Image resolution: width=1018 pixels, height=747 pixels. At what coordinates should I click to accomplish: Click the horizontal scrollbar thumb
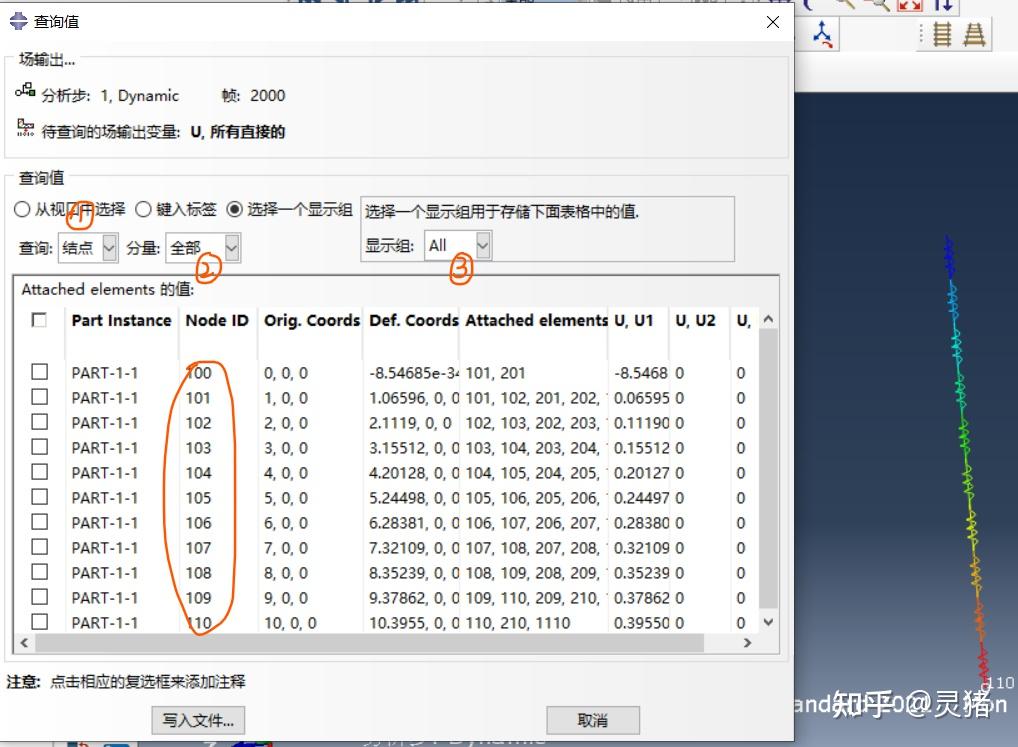point(369,643)
